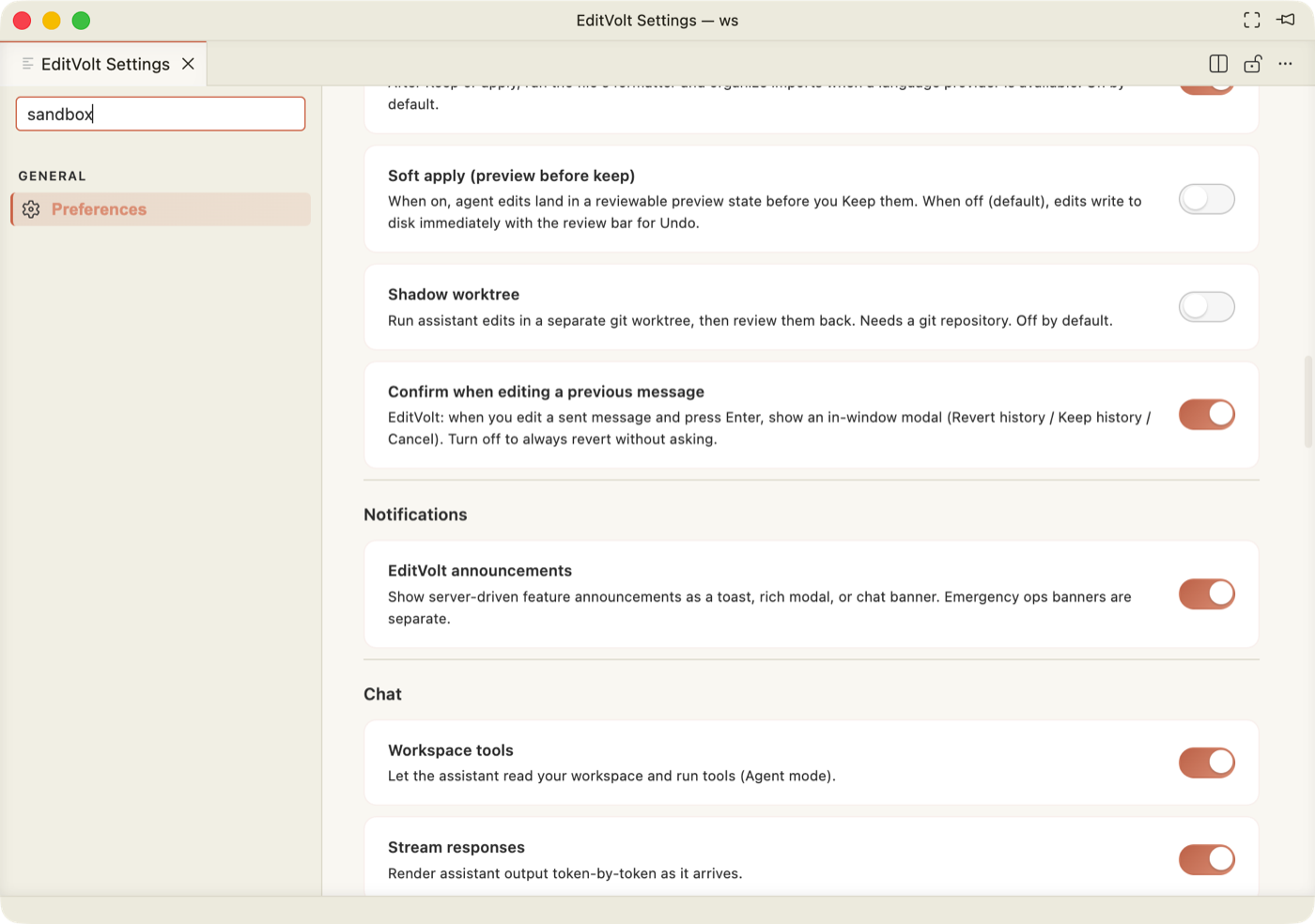The height and width of the screenshot is (924, 1315).
Task: Click the "EditVolt announcements" setting title
Action: (480, 571)
